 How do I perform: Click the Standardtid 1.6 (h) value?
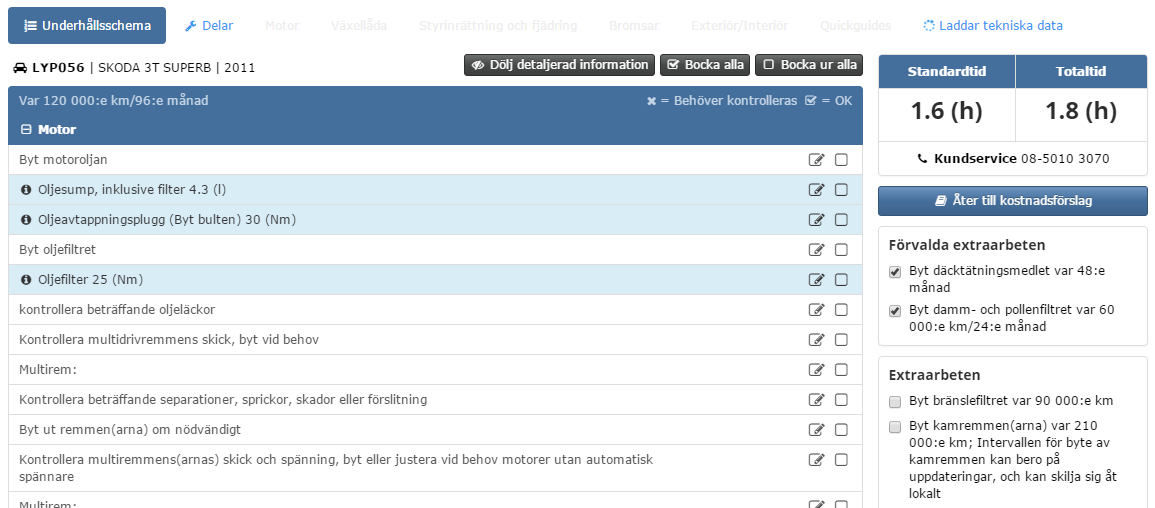[x=947, y=111]
